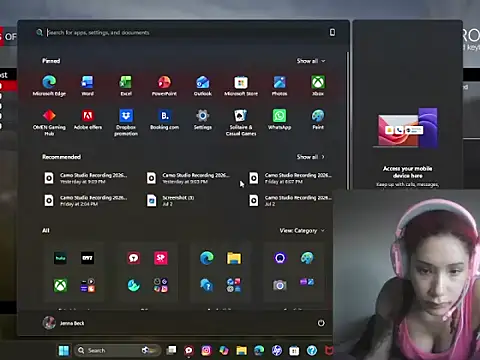Launch the Booking.com app
Viewport: 480px width, 360px height.
[164, 119]
